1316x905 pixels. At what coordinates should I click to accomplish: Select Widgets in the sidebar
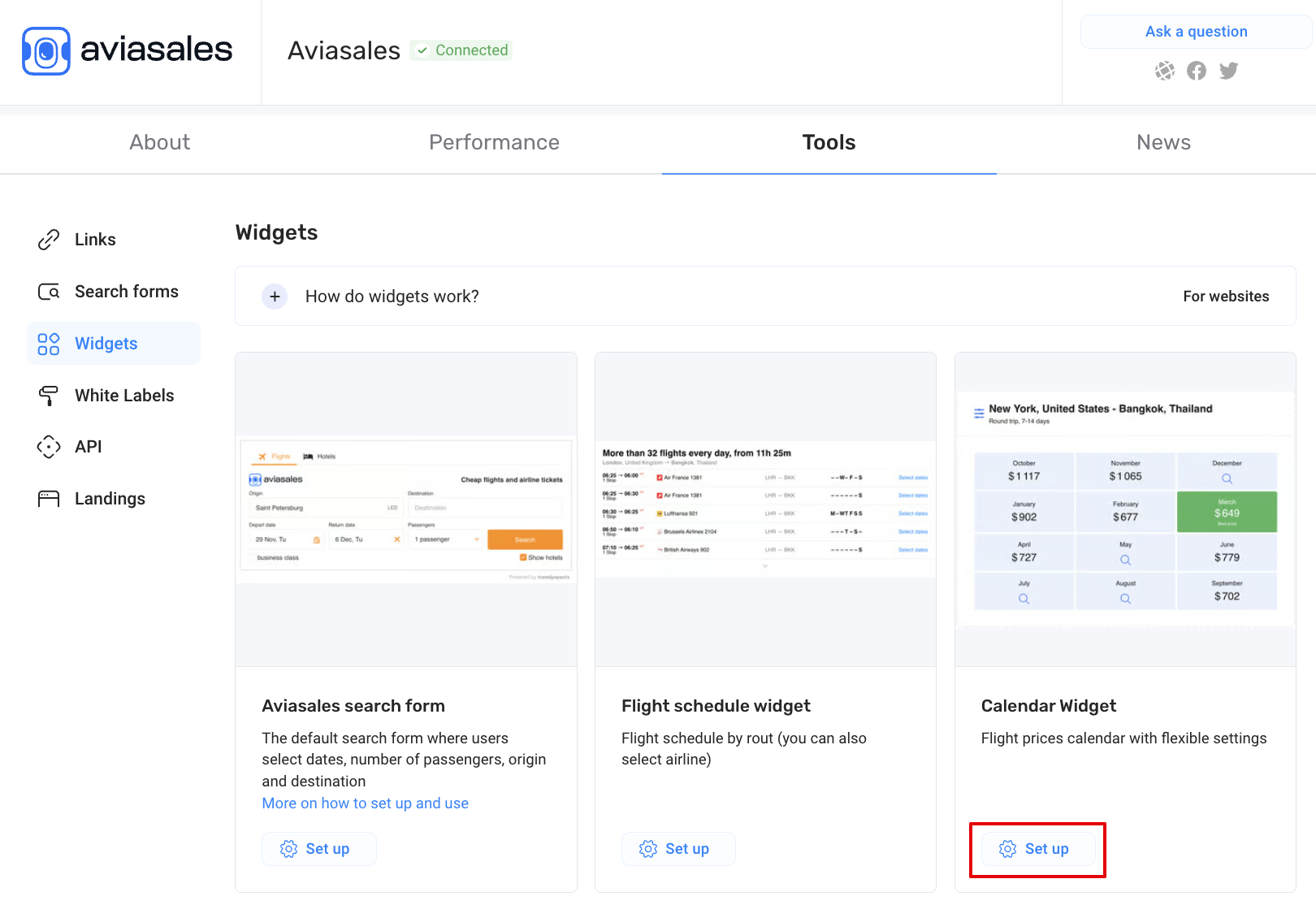point(114,344)
